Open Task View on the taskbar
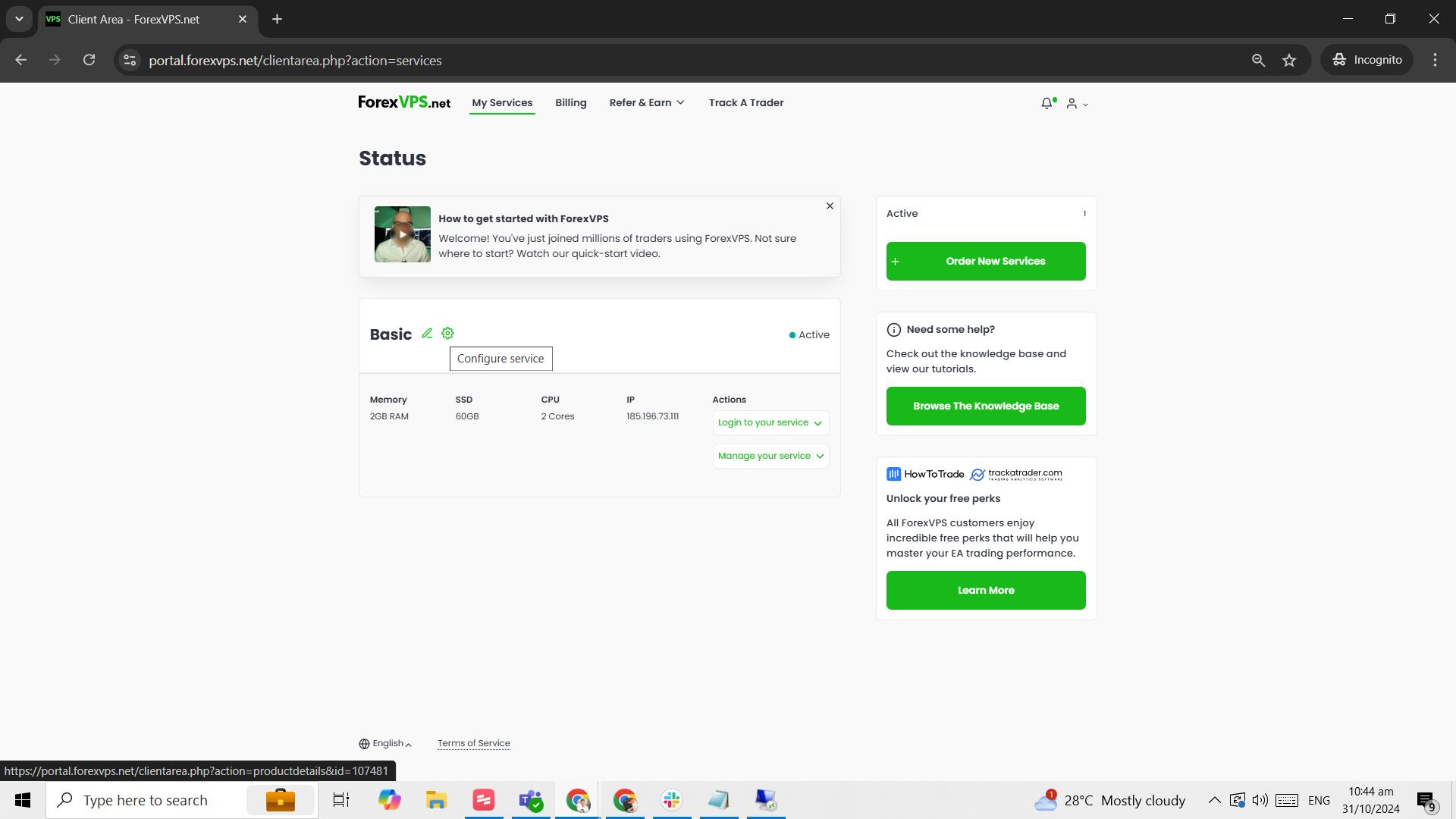 (x=341, y=800)
